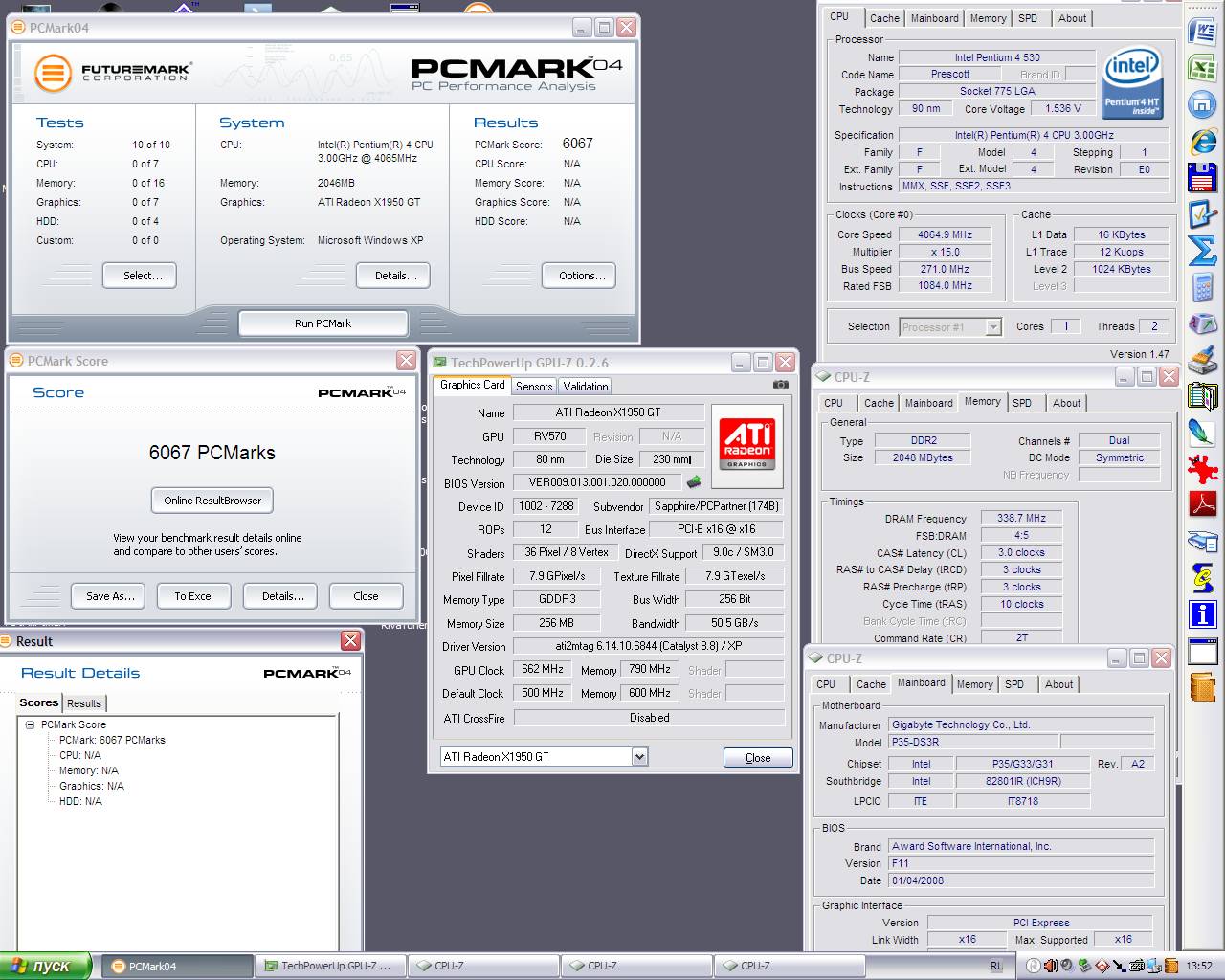Open the Options... button under Results
Viewport: 1225px width, 980px height.
click(x=579, y=276)
